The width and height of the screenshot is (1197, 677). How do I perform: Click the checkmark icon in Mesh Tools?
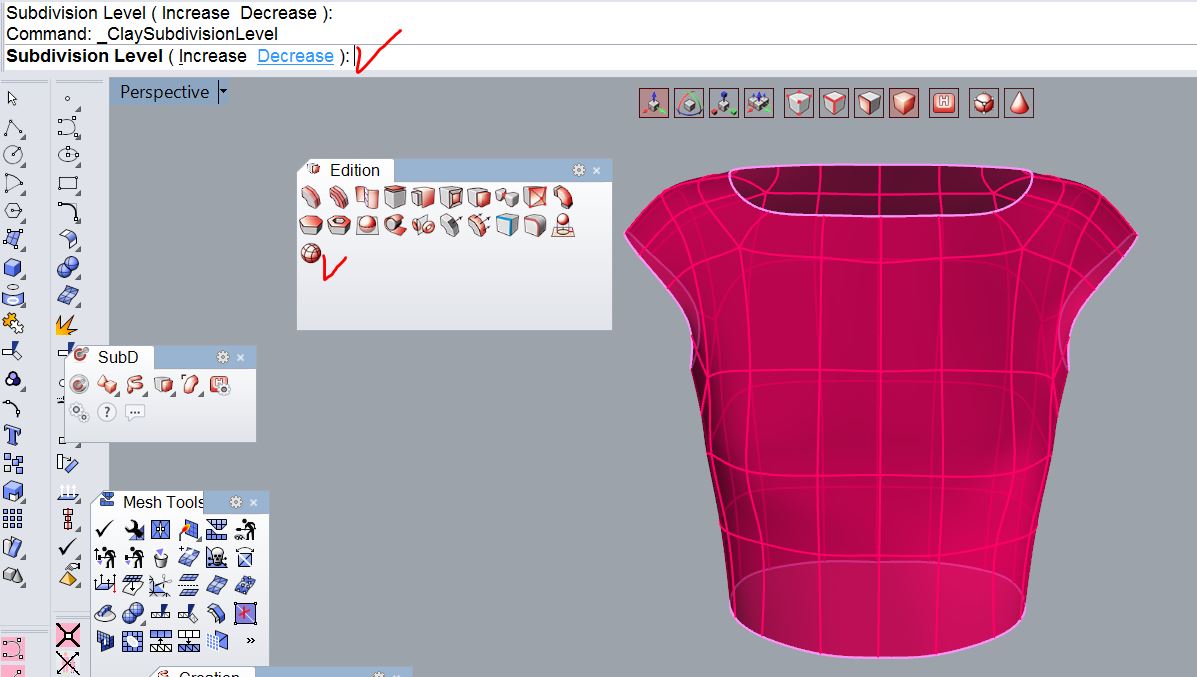tap(106, 530)
